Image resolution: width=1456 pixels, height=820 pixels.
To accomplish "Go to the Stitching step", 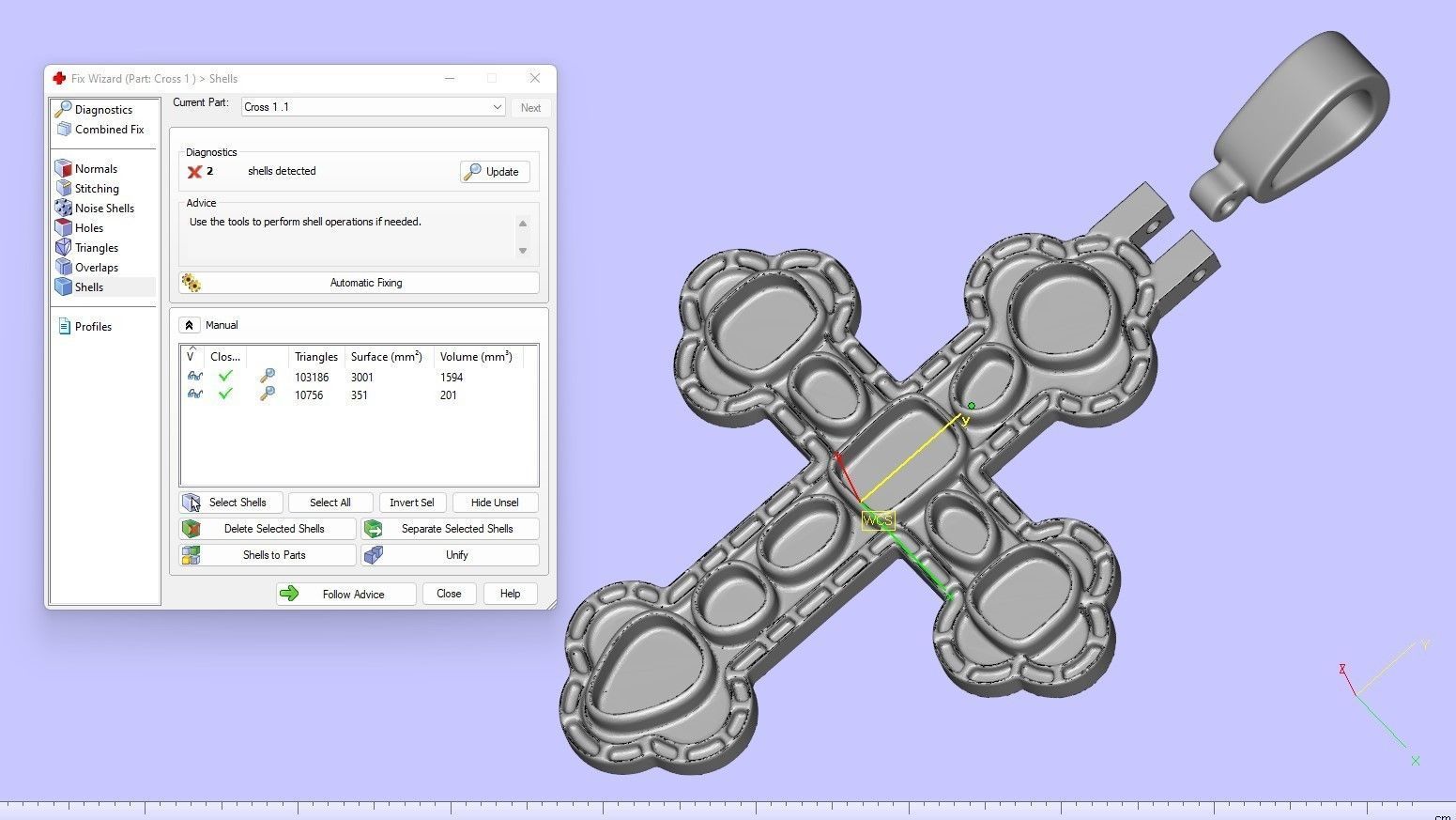I will 97,189.
